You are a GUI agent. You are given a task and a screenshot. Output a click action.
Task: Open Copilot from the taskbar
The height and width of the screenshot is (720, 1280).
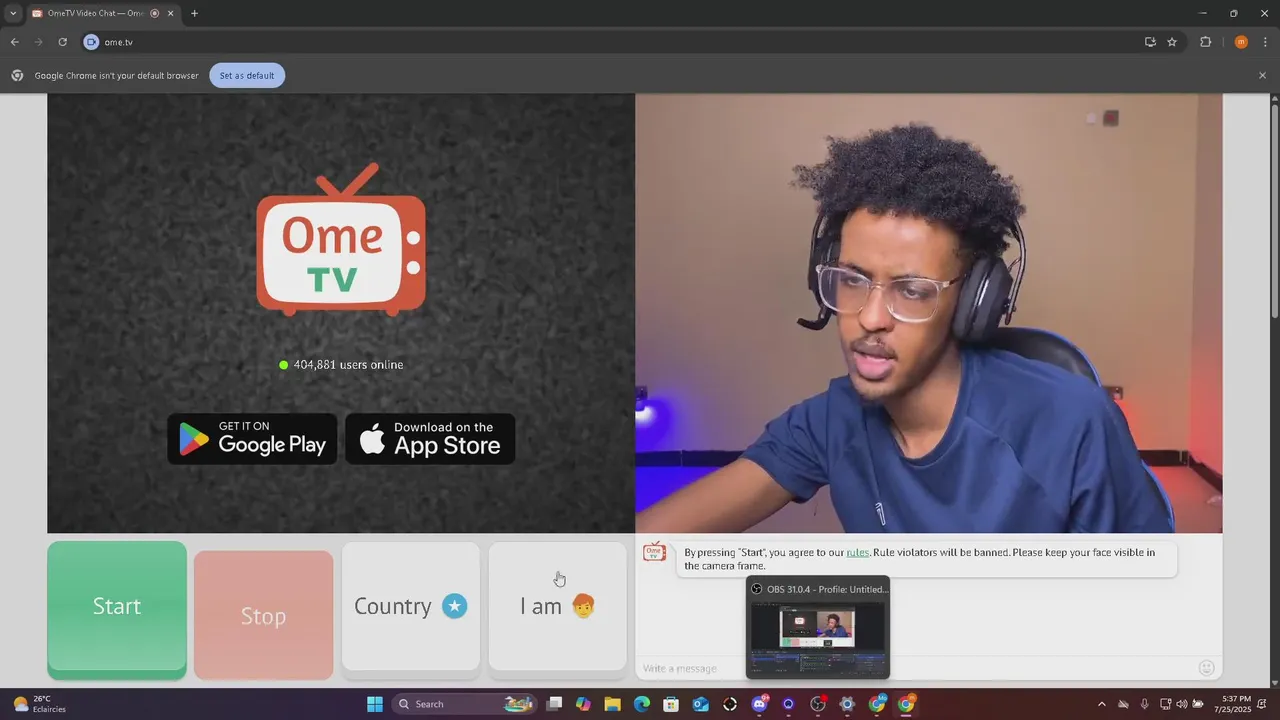583,704
